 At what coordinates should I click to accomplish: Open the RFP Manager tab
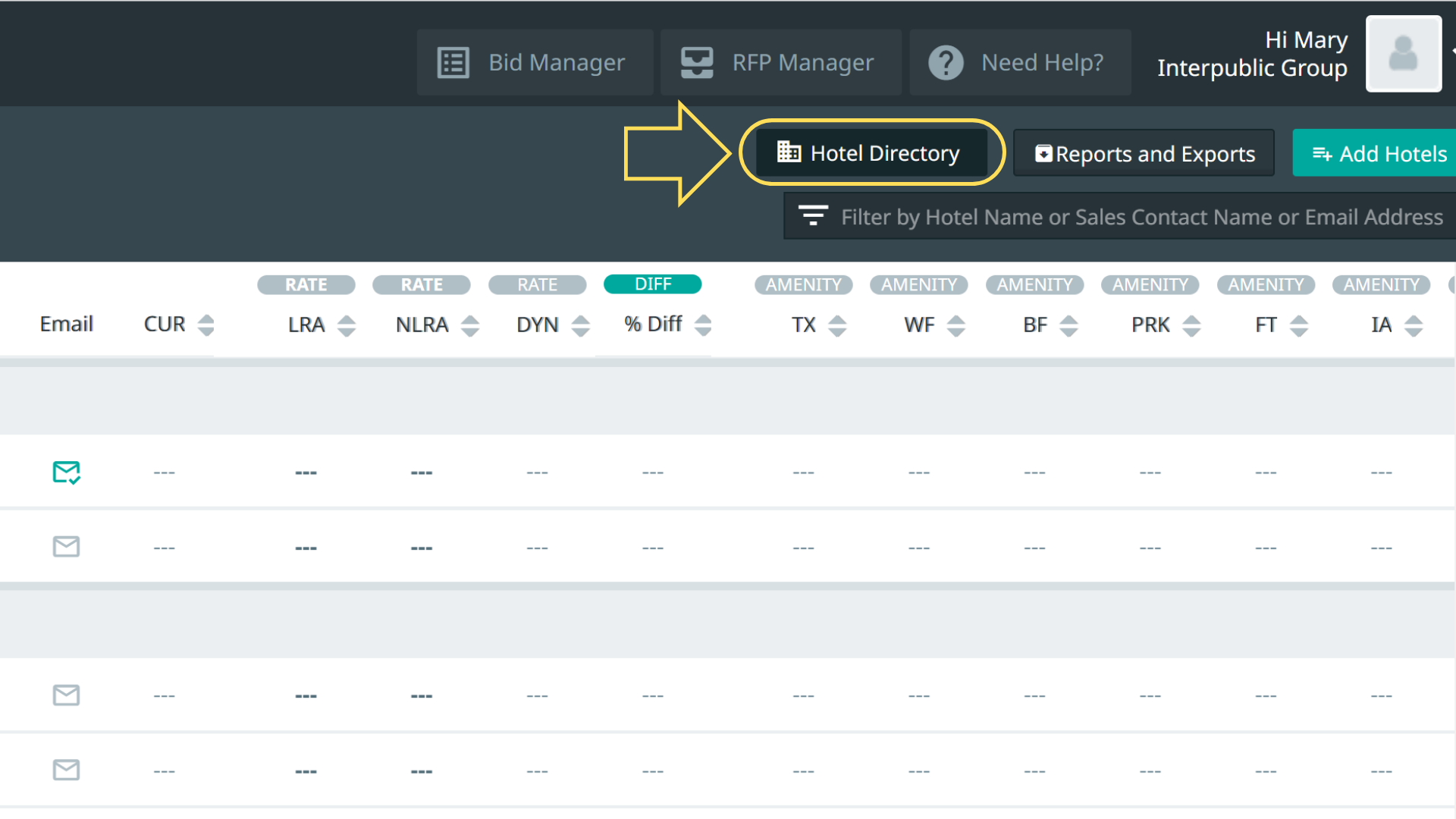(780, 63)
